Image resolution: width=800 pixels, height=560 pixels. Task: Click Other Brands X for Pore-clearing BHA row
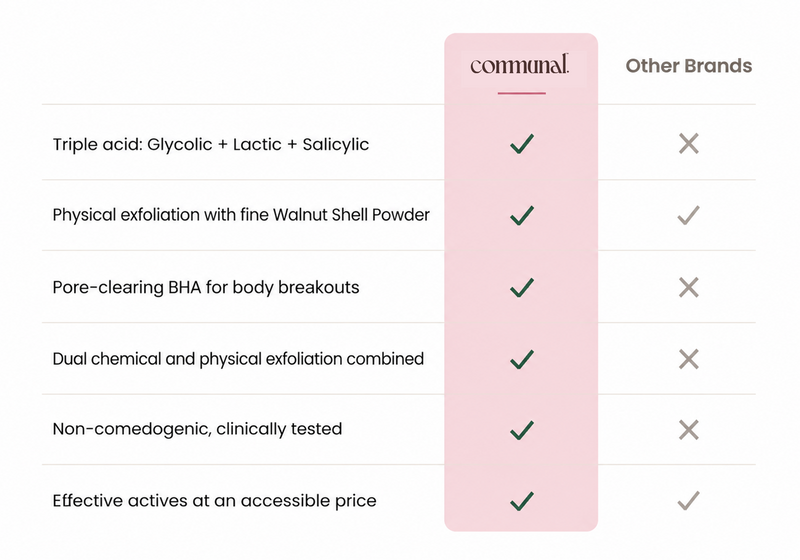689,288
